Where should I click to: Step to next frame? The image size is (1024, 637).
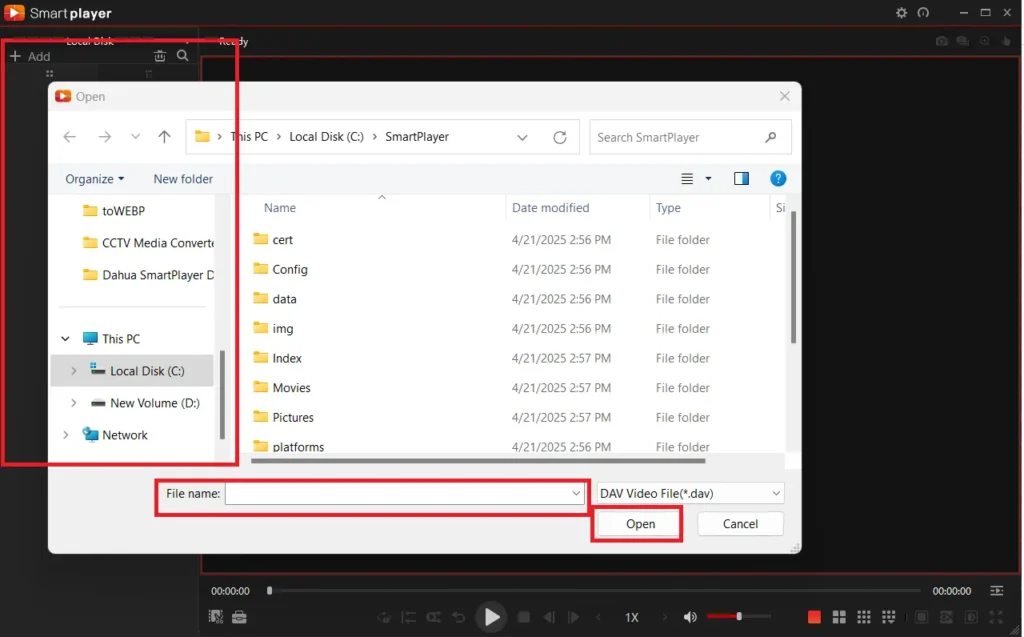click(x=573, y=617)
